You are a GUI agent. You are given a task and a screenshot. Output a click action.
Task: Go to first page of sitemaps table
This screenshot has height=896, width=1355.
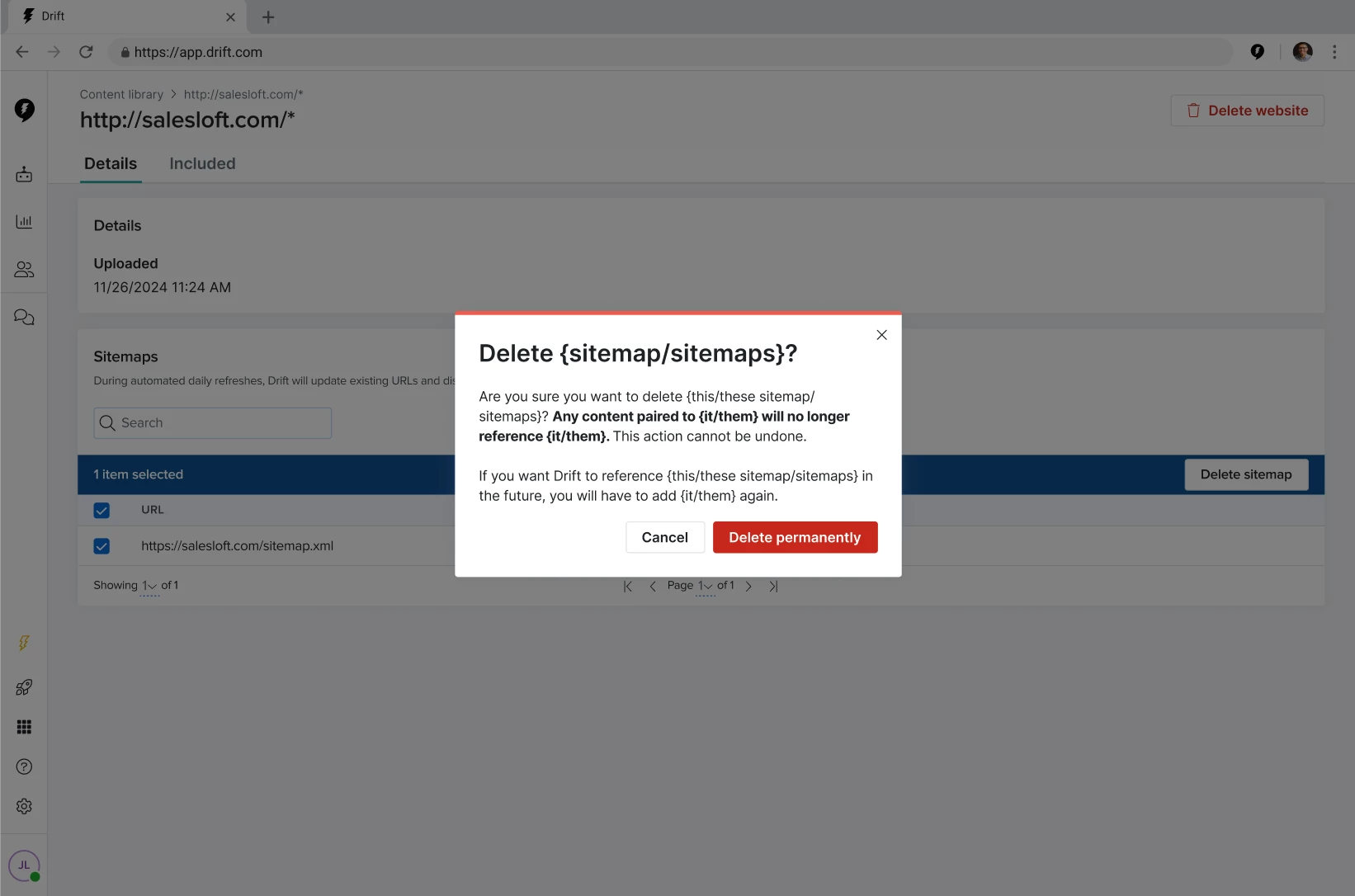(x=627, y=587)
